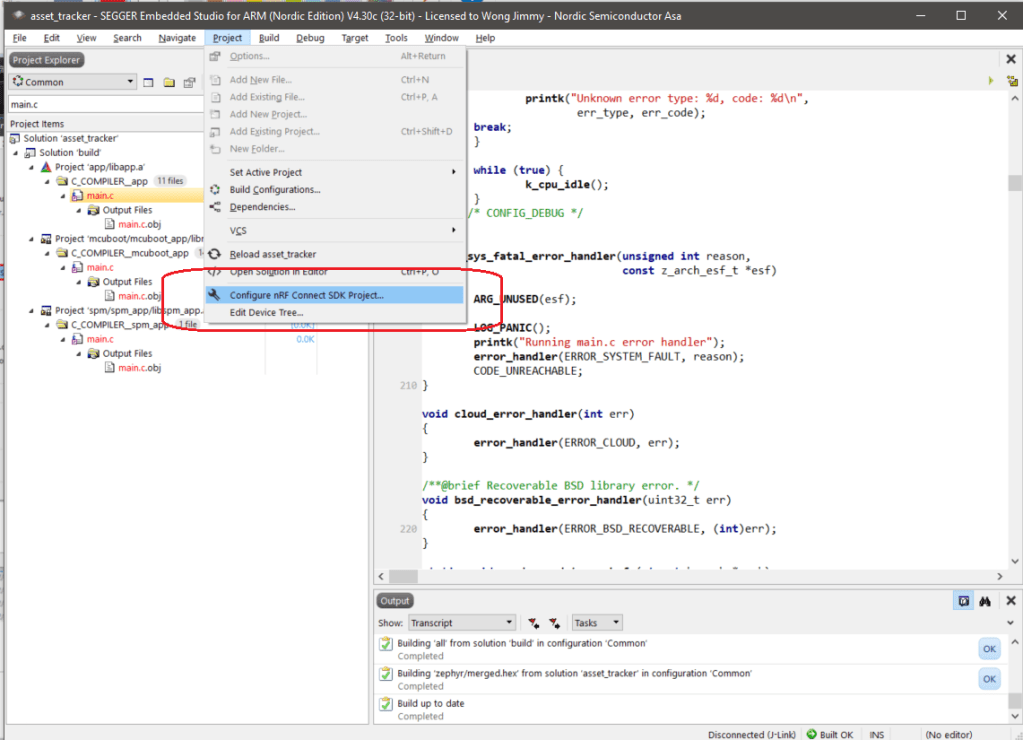Open the Common configuration dropdown
This screenshot has width=1023, height=740.
[x=72, y=82]
